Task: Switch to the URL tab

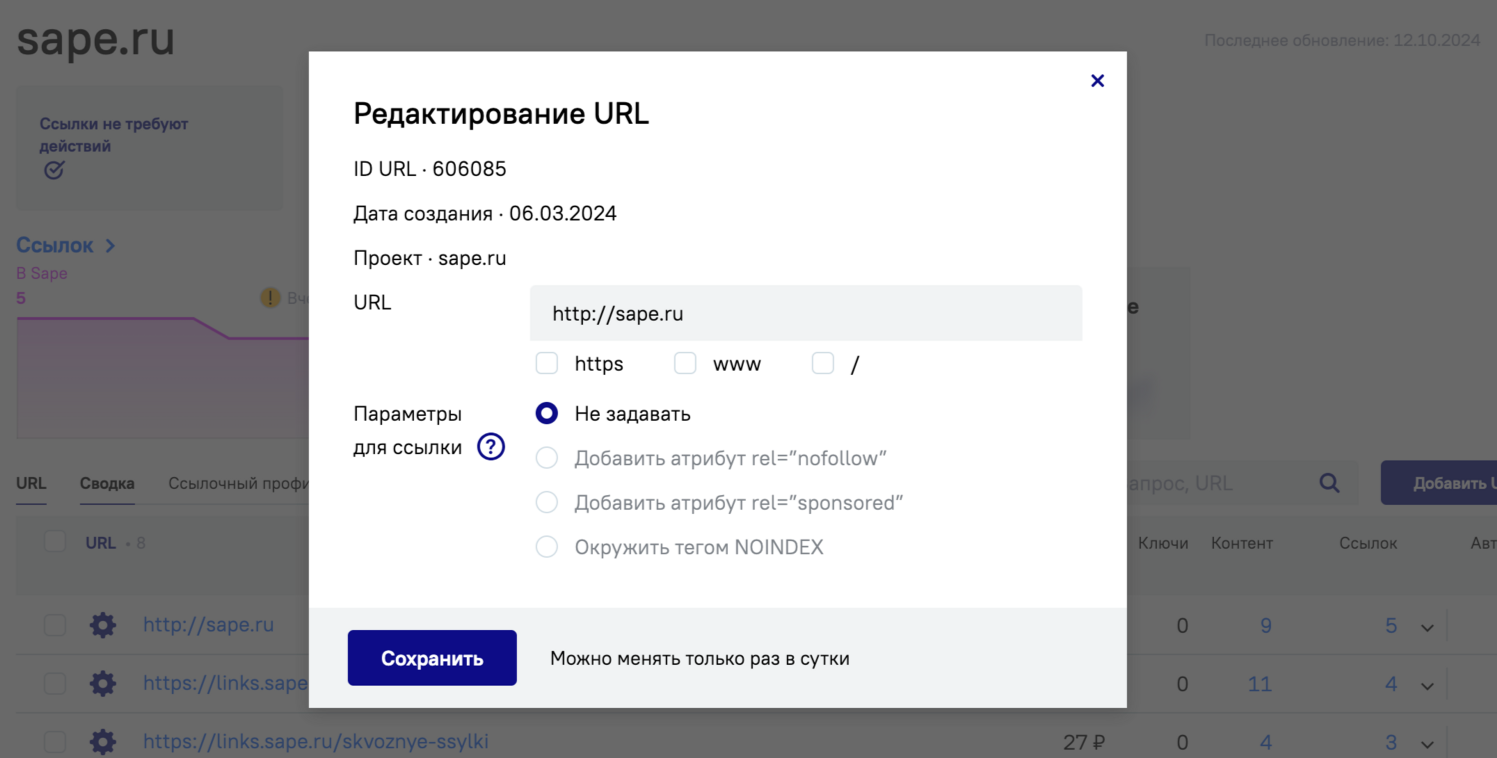Action: point(31,483)
